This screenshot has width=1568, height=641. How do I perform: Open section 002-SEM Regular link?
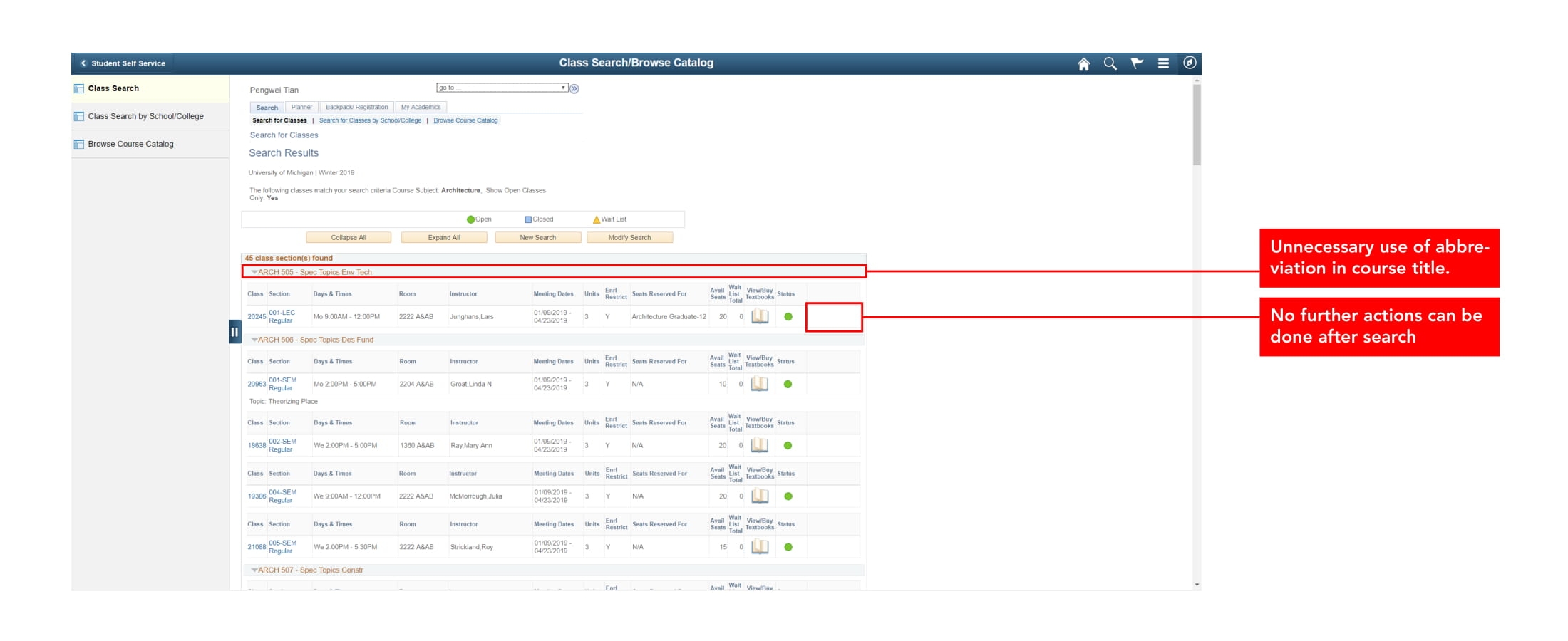283,446
